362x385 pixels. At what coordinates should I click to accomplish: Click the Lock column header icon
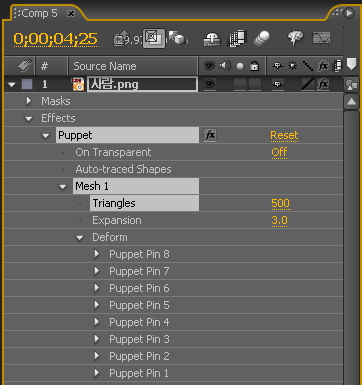click(x=254, y=66)
